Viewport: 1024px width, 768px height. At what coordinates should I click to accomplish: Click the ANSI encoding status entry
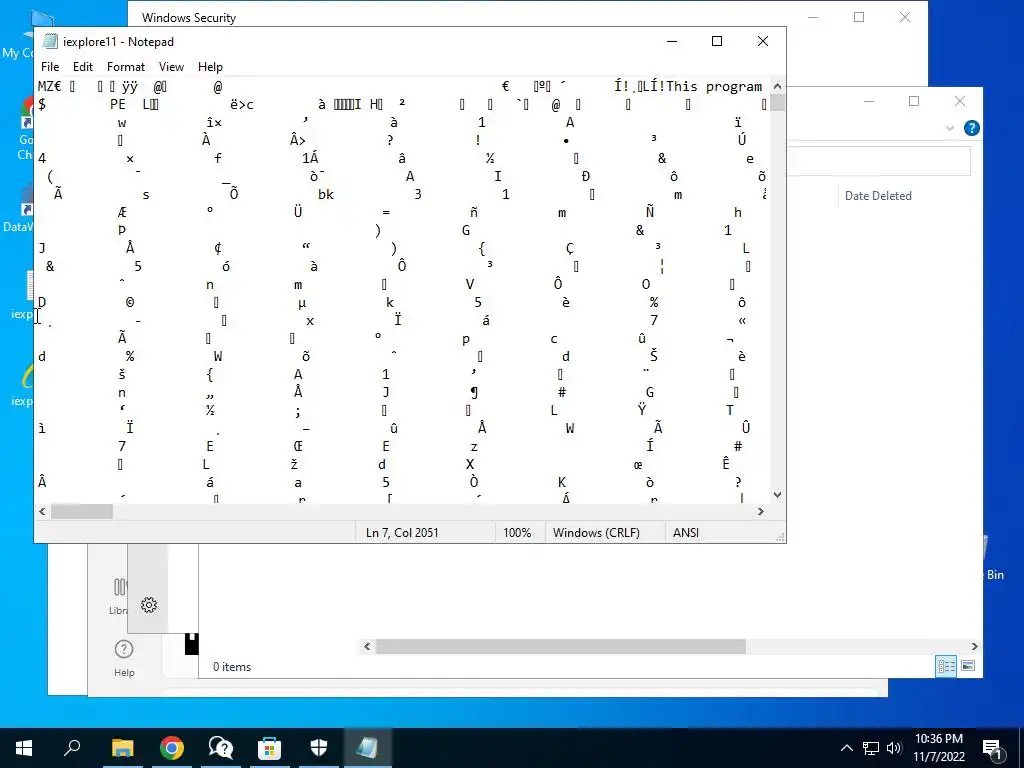(x=686, y=532)
